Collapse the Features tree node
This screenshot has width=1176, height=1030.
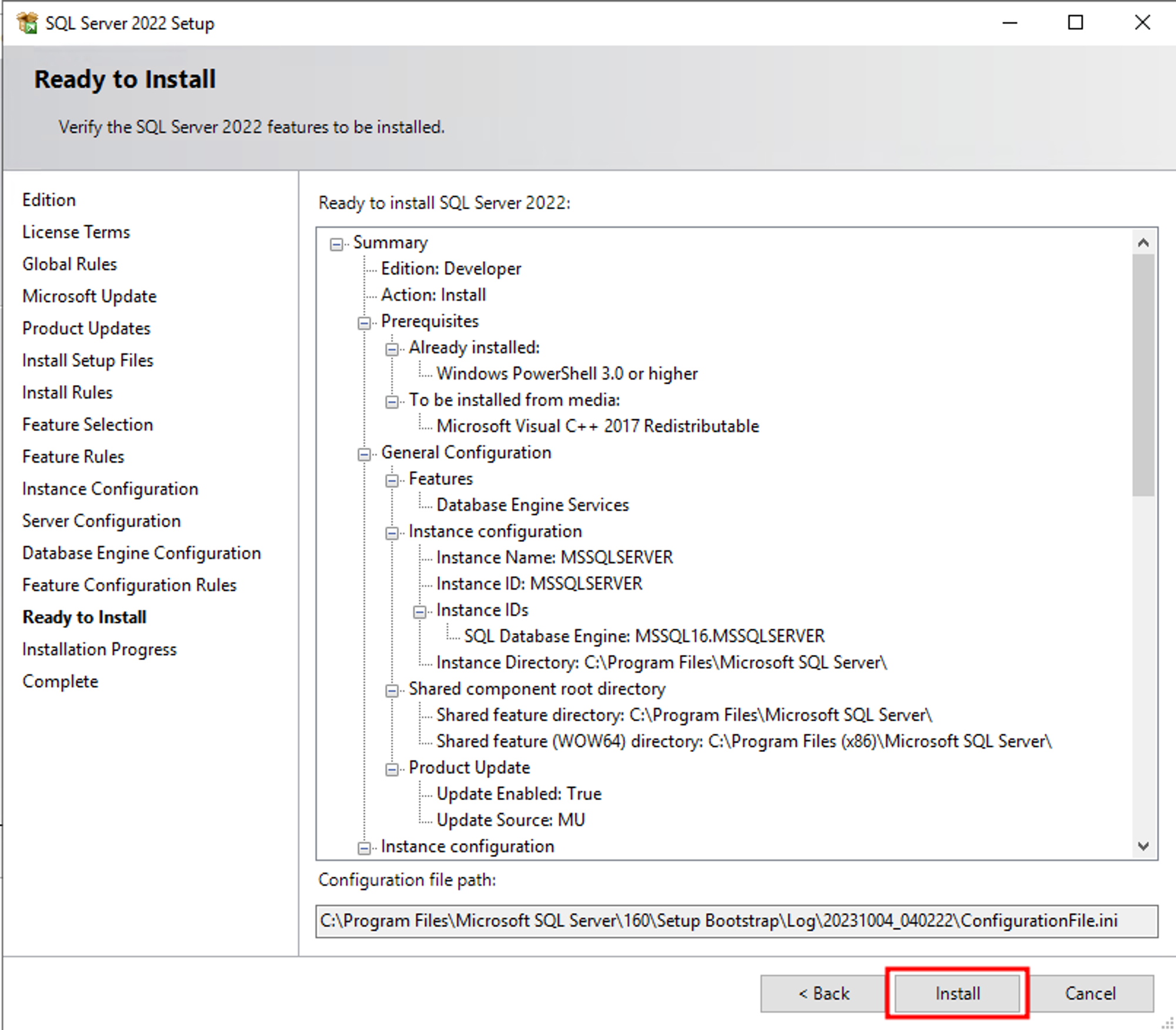[x=392, y=480]
